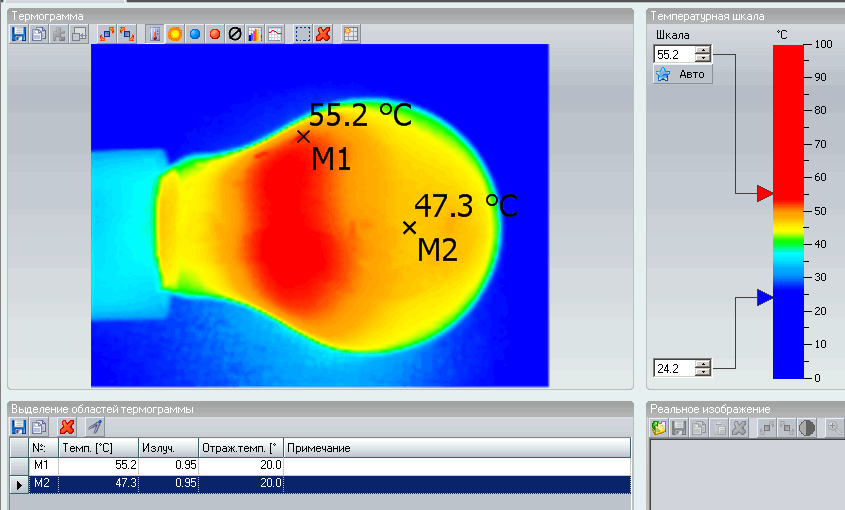The width and height of the screenshot is (845, 510).
Task: Delete the selected area with red X in table toolbar
Action: (x=67, y=427)
